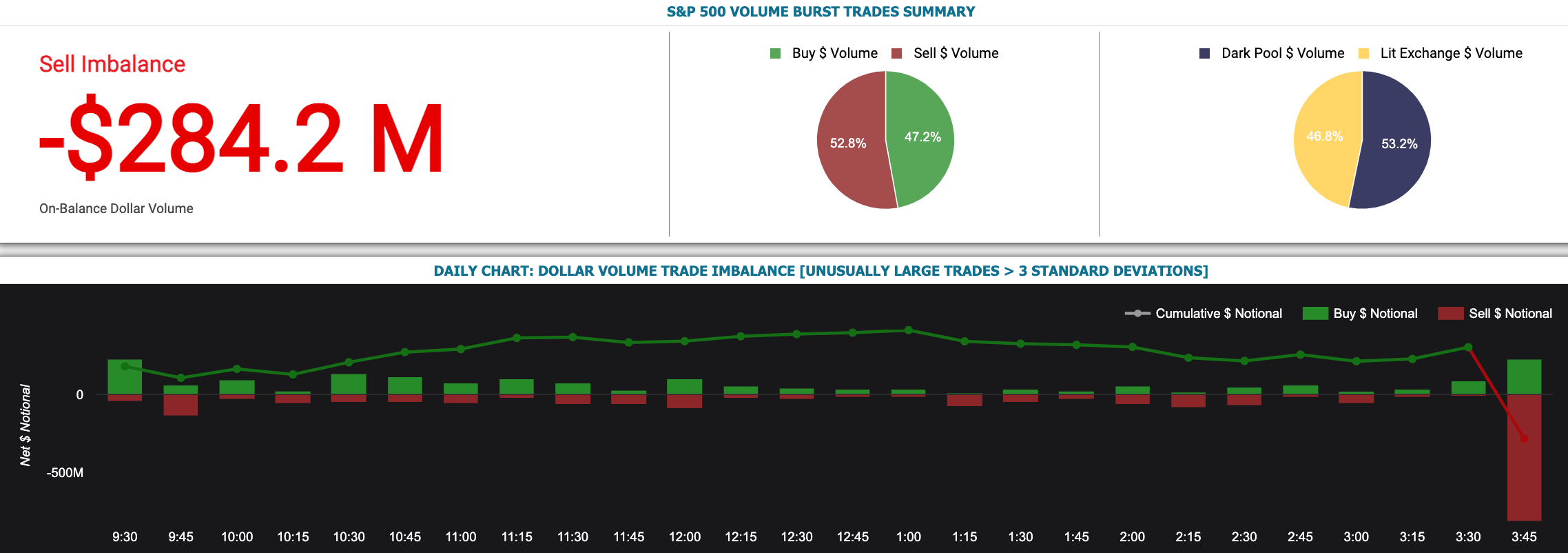Click the red sell bar at 12:00
This screenshot has height=553, width=1568.
click(685, 401)
